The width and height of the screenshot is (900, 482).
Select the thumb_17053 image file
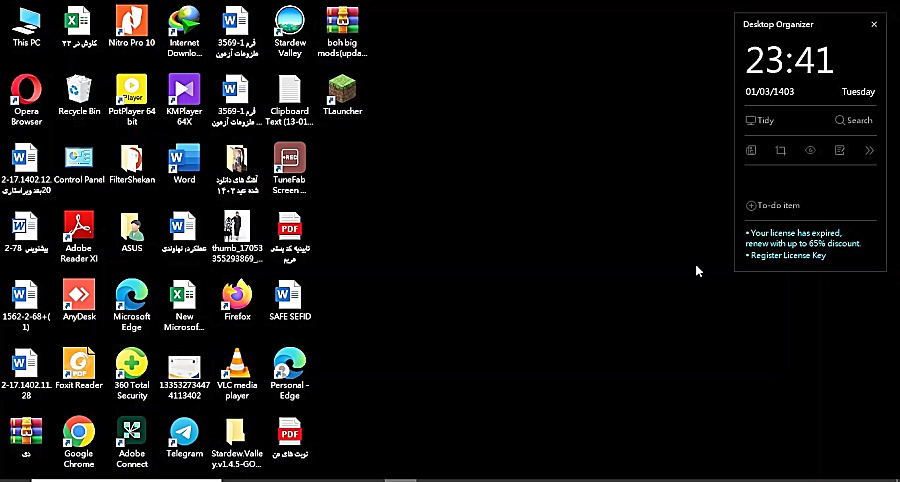click(237, 236)
